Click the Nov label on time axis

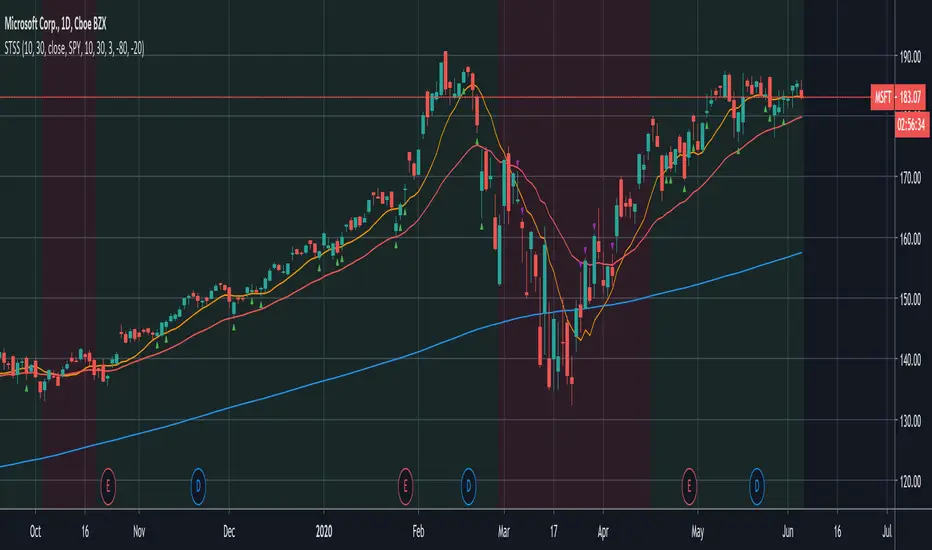(139, 531)
